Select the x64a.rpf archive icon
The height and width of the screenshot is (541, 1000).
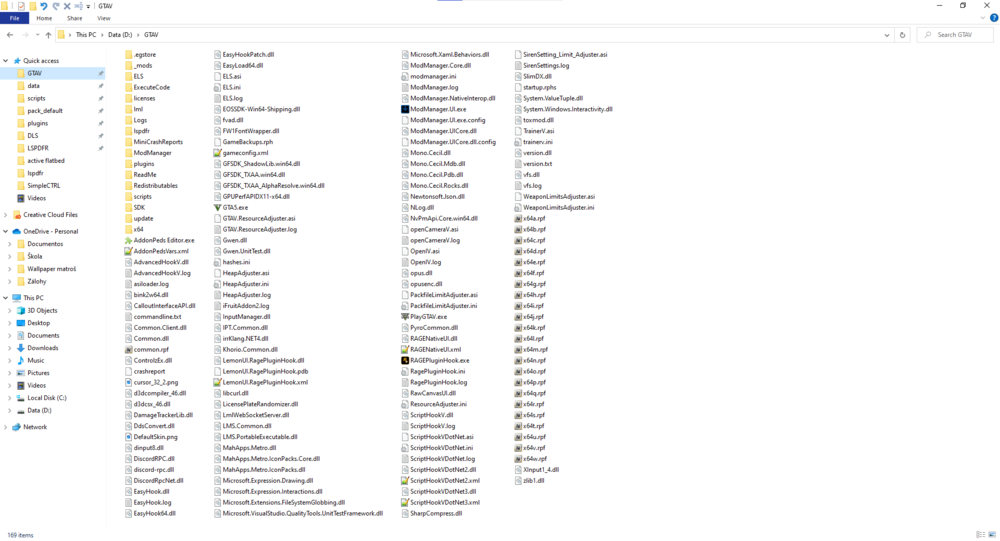click(518, 218)
